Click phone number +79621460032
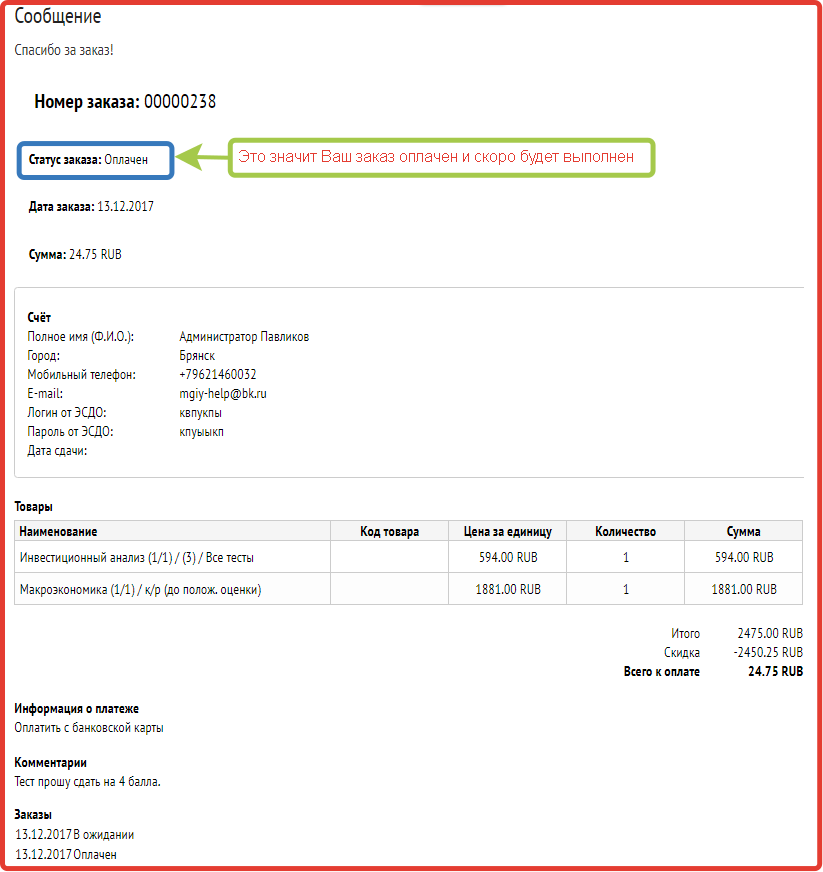823x872 pixels. tap(217, 375)
